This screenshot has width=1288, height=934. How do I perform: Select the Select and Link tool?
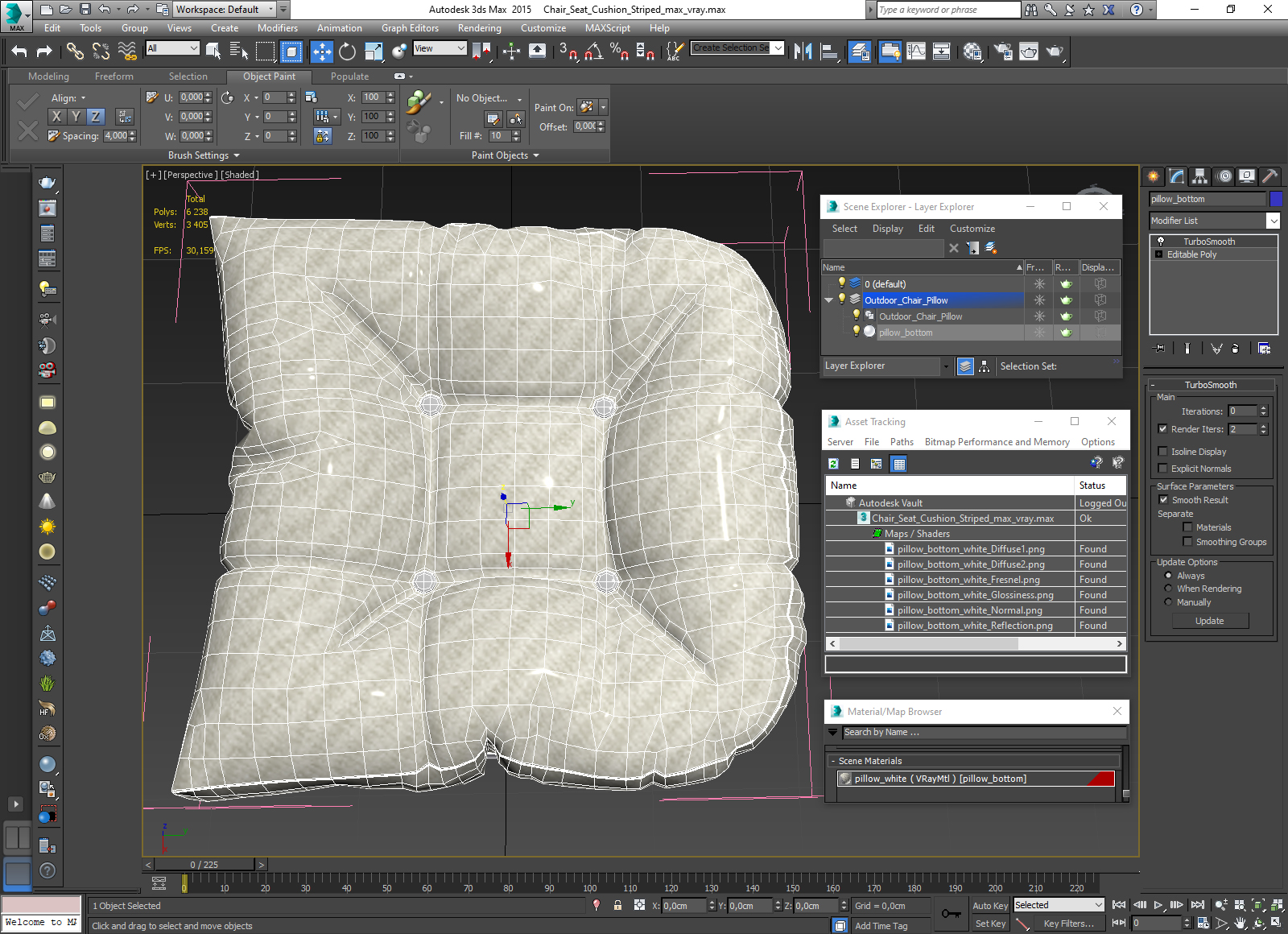(x=75, y=52)
